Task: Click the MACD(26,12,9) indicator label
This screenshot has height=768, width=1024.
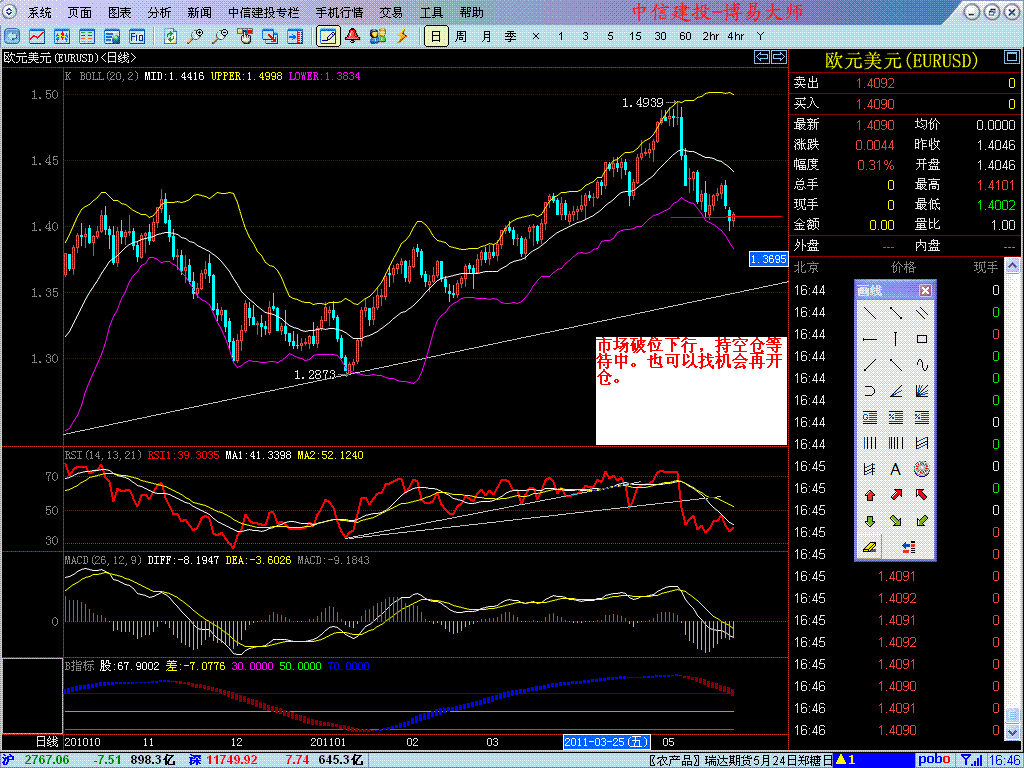Action: (103, 560)
